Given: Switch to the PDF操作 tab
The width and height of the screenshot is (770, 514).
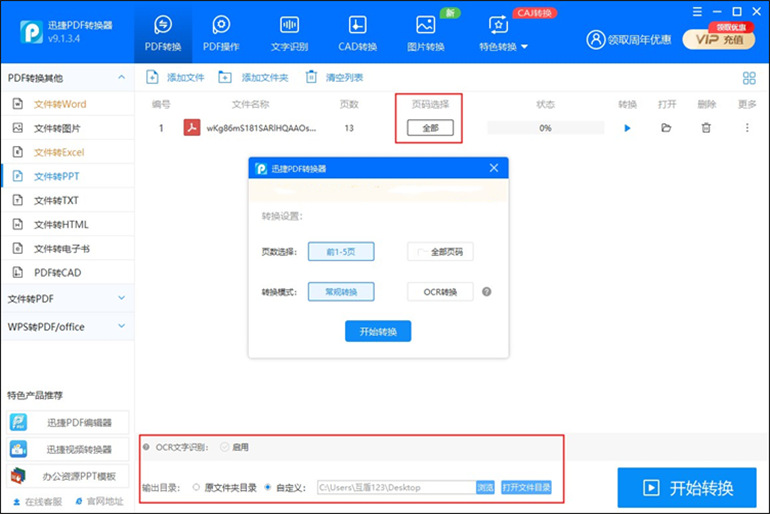Looking at the screenshot, I should pos(221,33).
